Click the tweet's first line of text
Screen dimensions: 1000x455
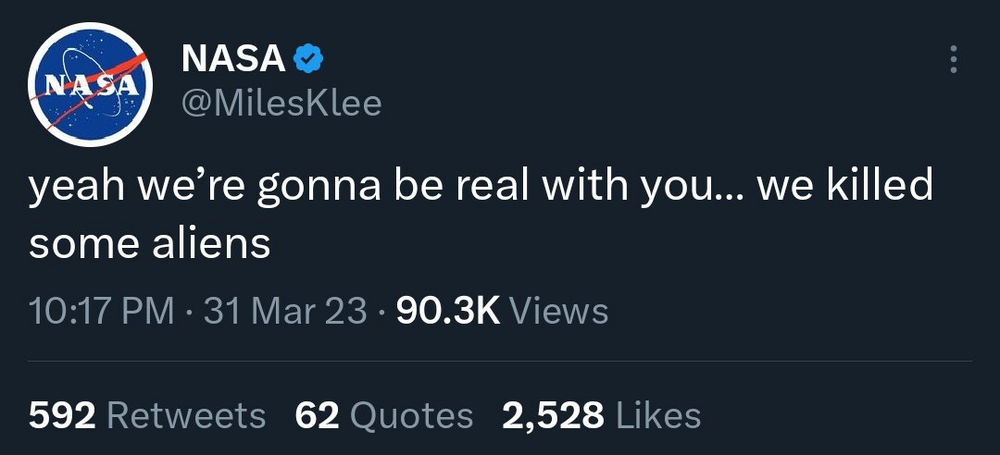tap(480, 189)
